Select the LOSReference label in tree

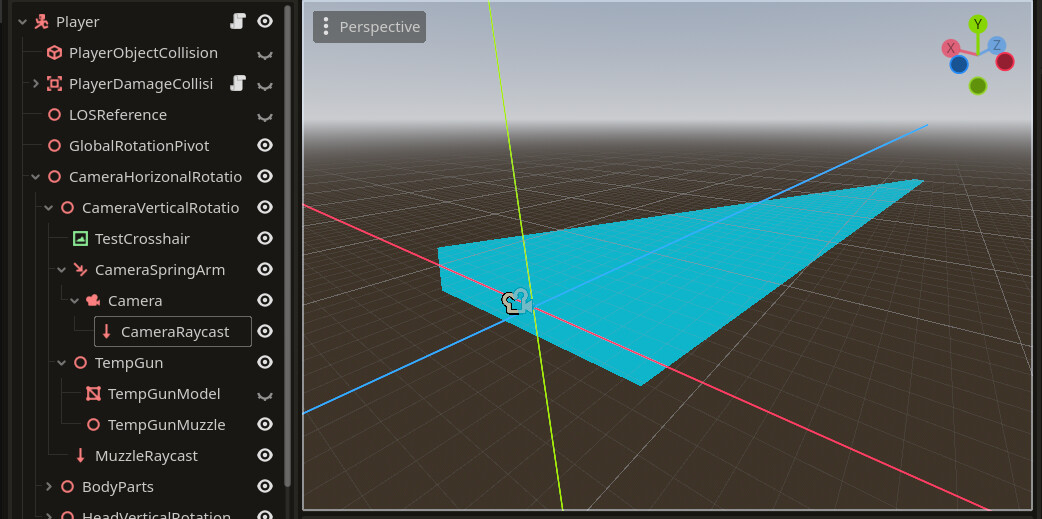coord(118,115)
